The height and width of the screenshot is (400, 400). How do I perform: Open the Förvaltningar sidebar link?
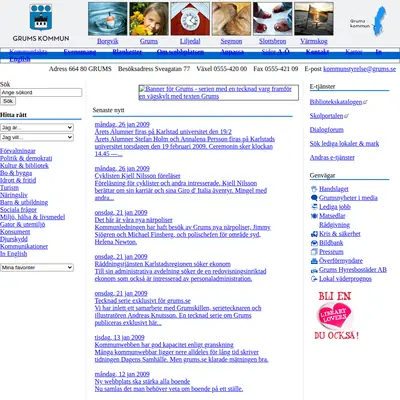tap(18, 151)
